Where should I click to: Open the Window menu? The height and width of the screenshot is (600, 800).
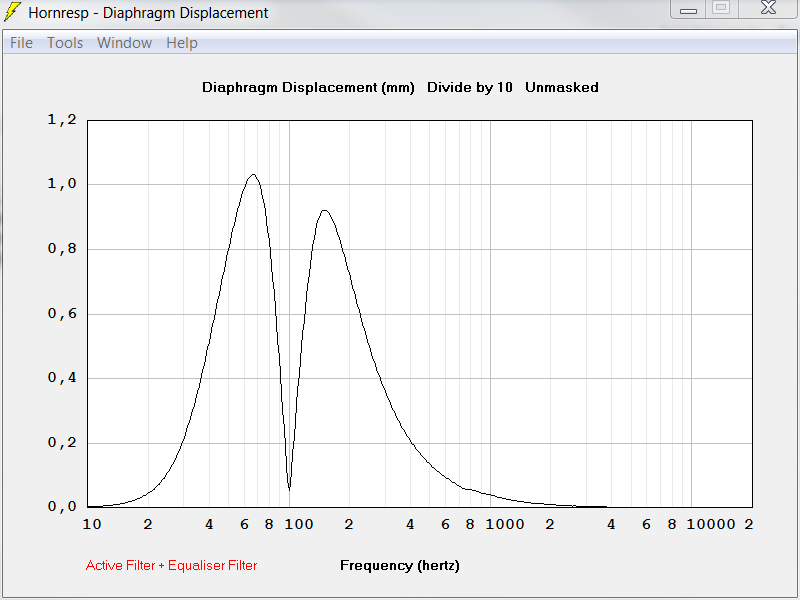[x=124, y=43]
